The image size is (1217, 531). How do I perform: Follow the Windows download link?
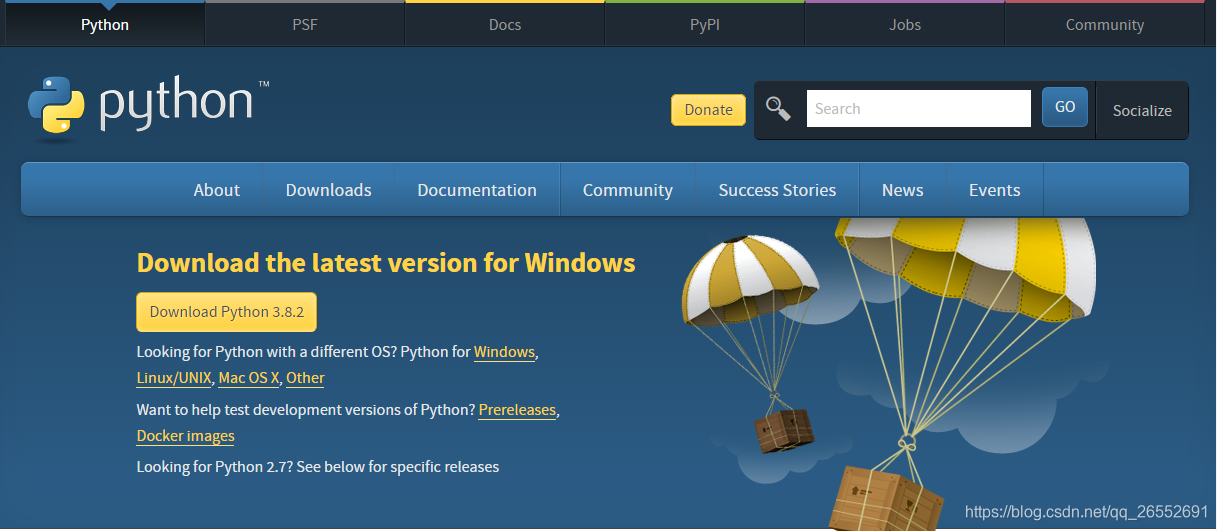coord(504,352)
